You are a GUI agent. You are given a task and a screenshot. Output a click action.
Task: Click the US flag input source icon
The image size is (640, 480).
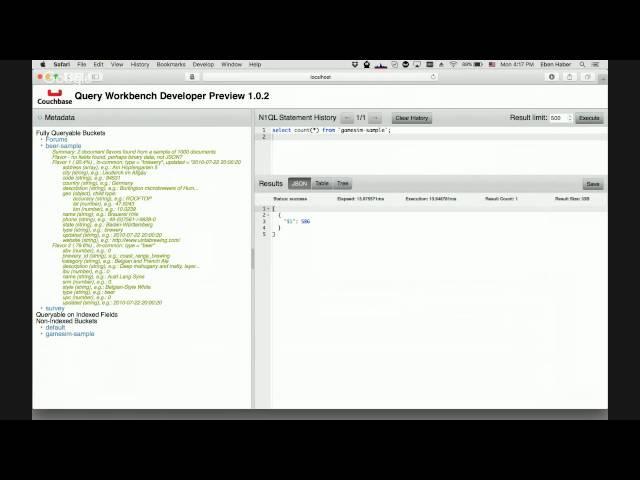coord(492,64)
